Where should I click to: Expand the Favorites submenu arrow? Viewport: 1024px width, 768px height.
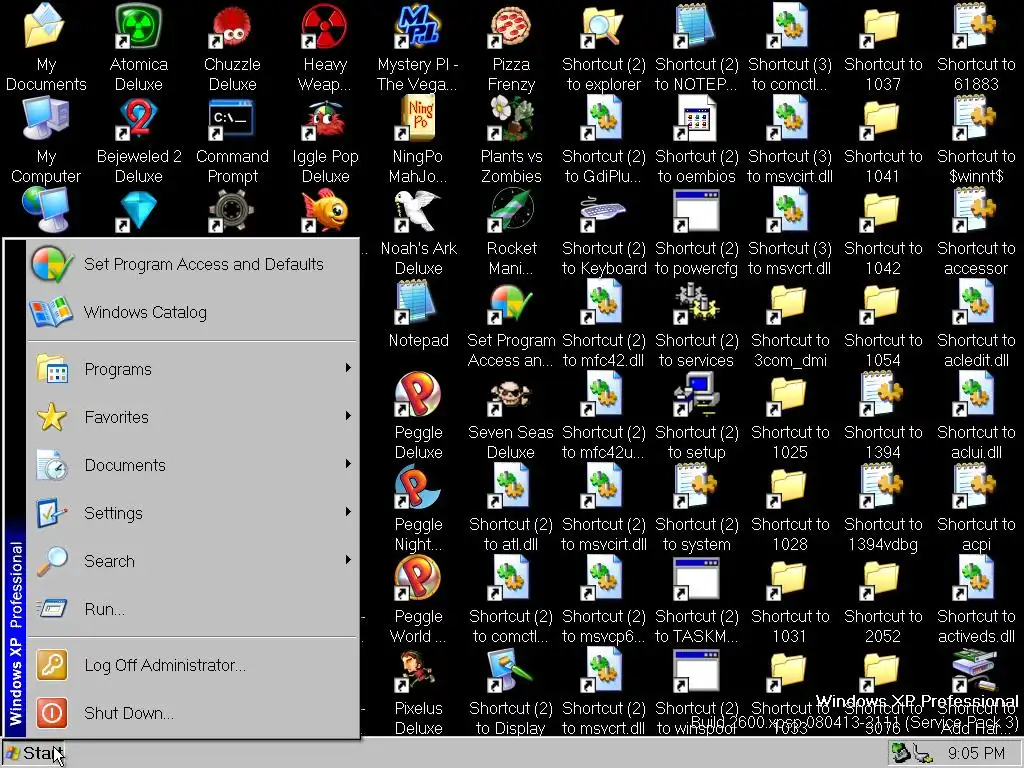[348, 416]
